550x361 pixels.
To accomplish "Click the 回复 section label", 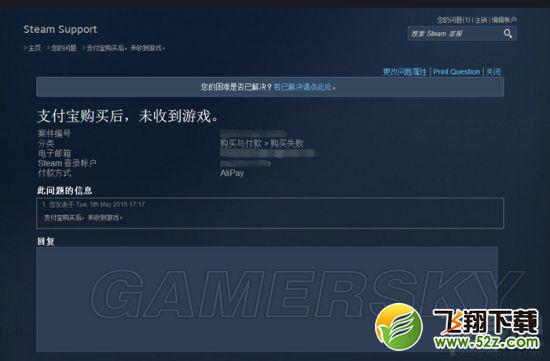I will point(46,241).
